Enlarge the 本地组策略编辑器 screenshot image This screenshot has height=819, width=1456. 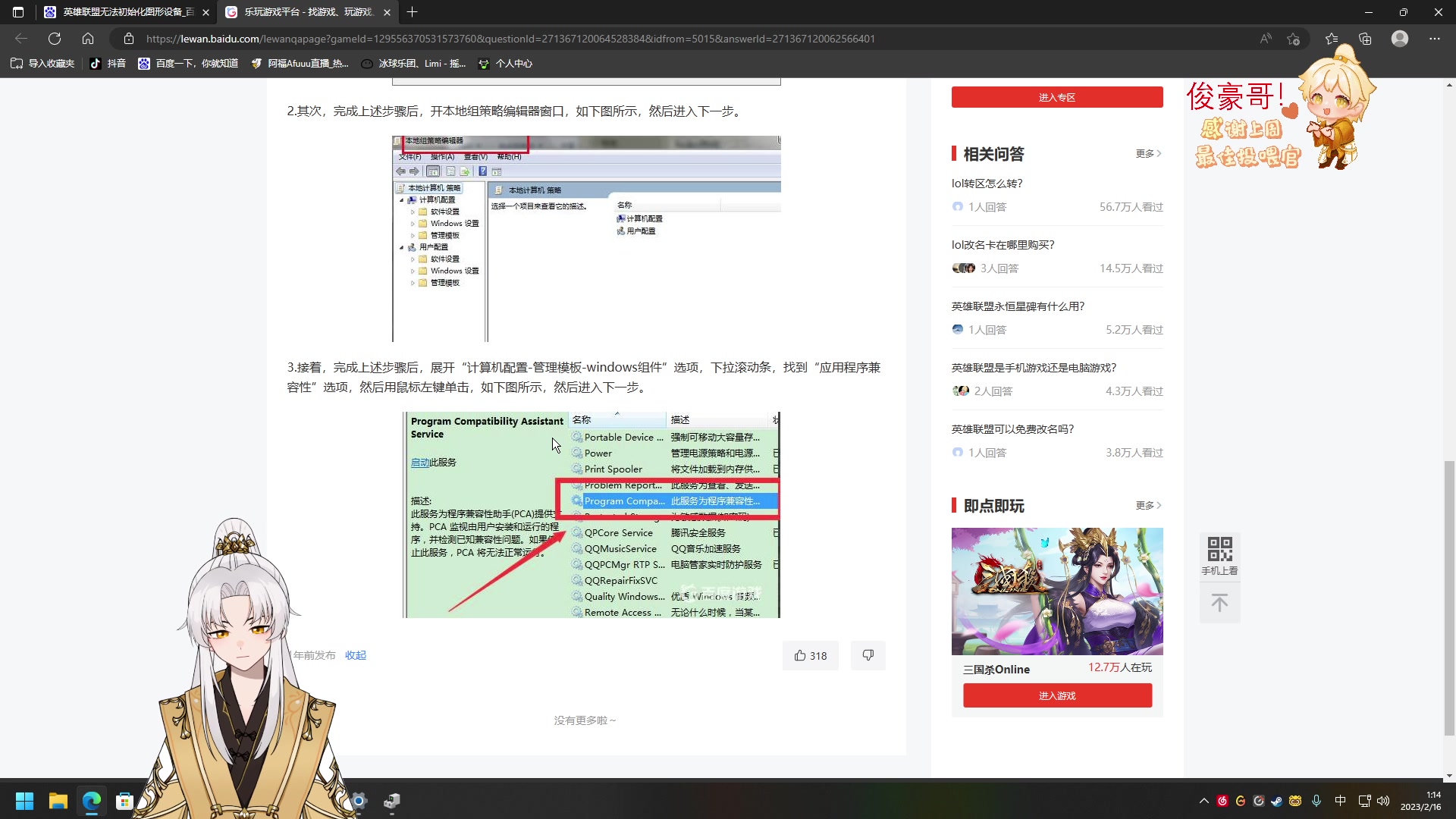point(586,239)
